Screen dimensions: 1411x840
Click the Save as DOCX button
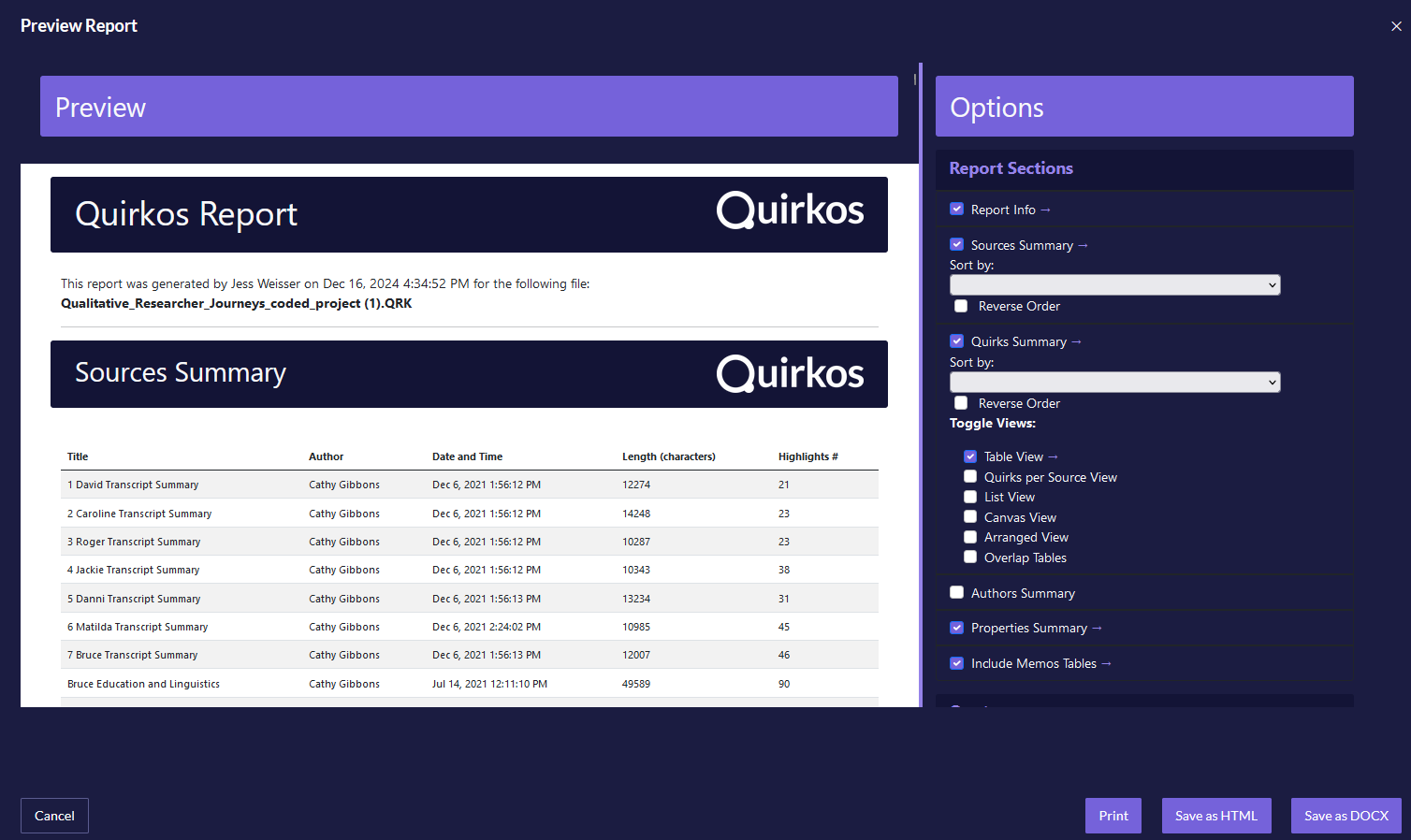coord(1346,816)
